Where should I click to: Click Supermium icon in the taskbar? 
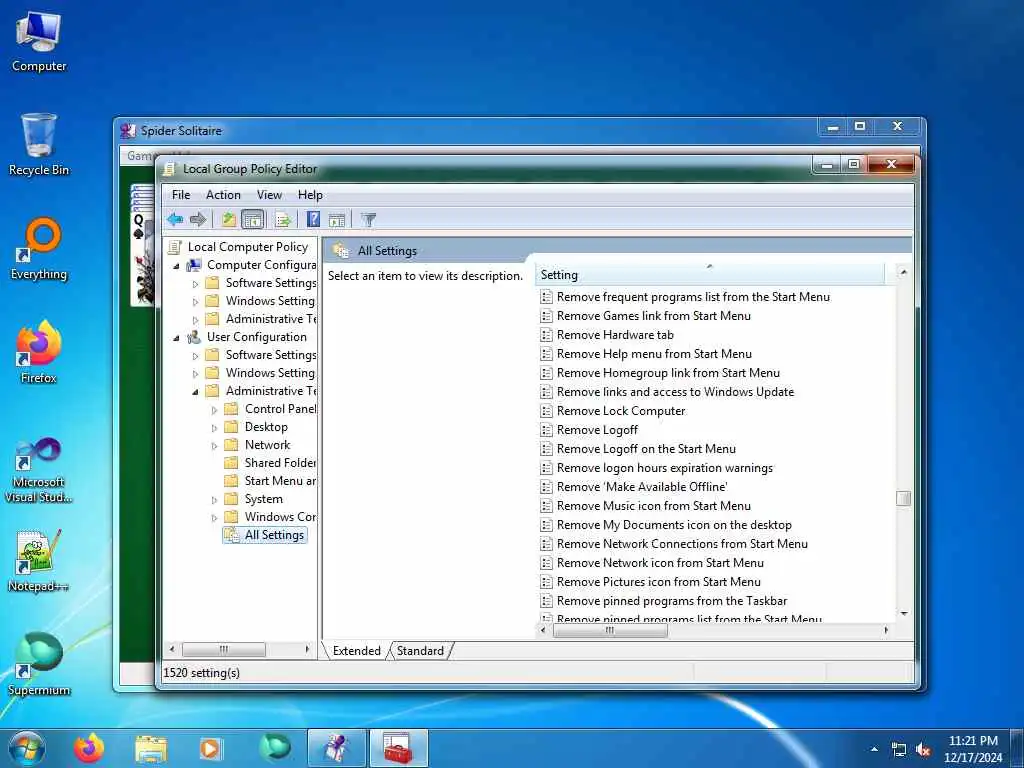click(274, 748)
